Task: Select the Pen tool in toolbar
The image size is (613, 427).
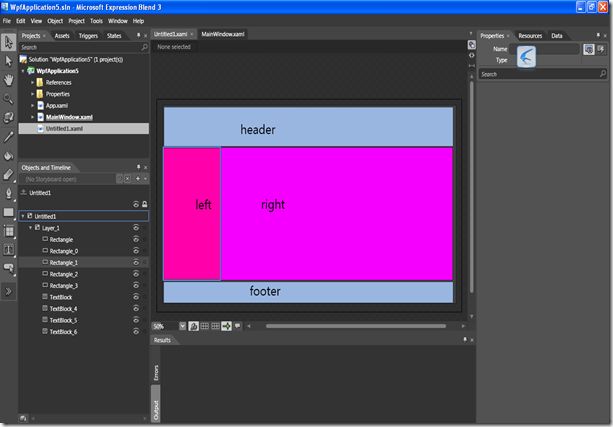Action: [8, 193]
